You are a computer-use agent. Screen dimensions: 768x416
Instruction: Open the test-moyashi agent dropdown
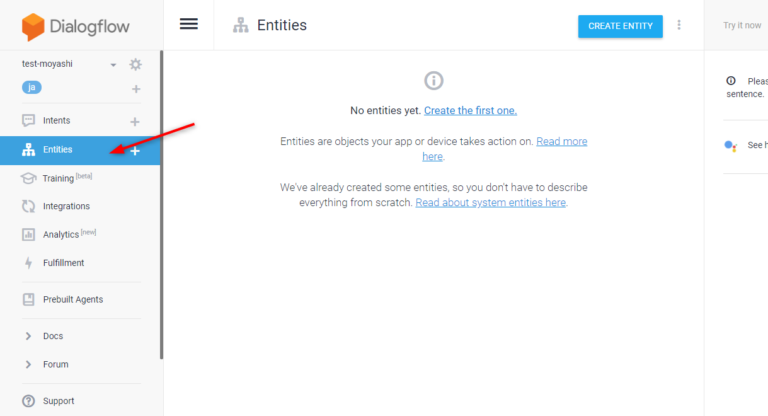click(x=113, y=65)
